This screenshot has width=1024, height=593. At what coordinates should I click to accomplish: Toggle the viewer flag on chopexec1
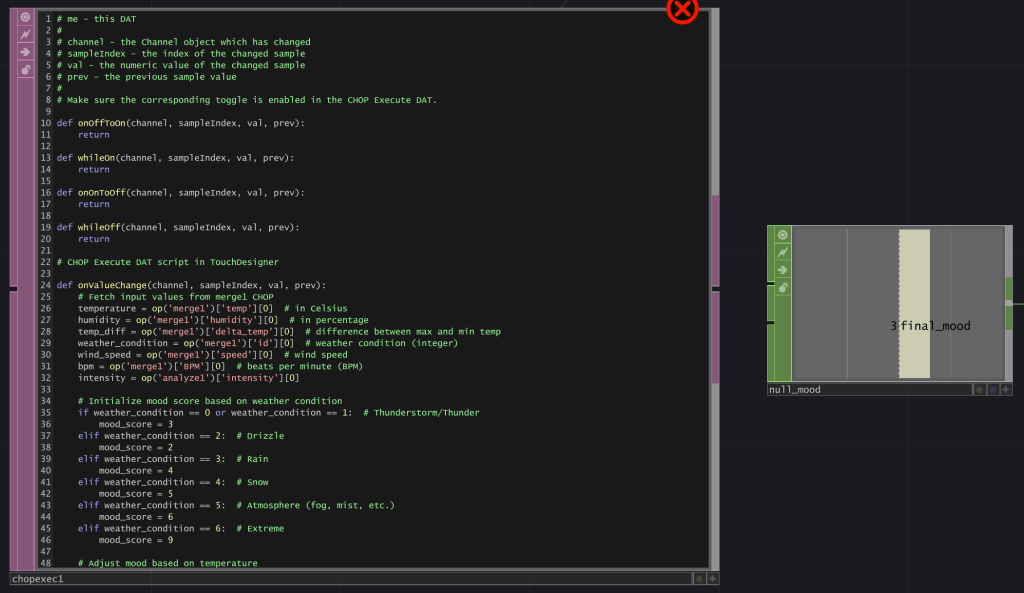pyautogui.click(x=25, y=17)
